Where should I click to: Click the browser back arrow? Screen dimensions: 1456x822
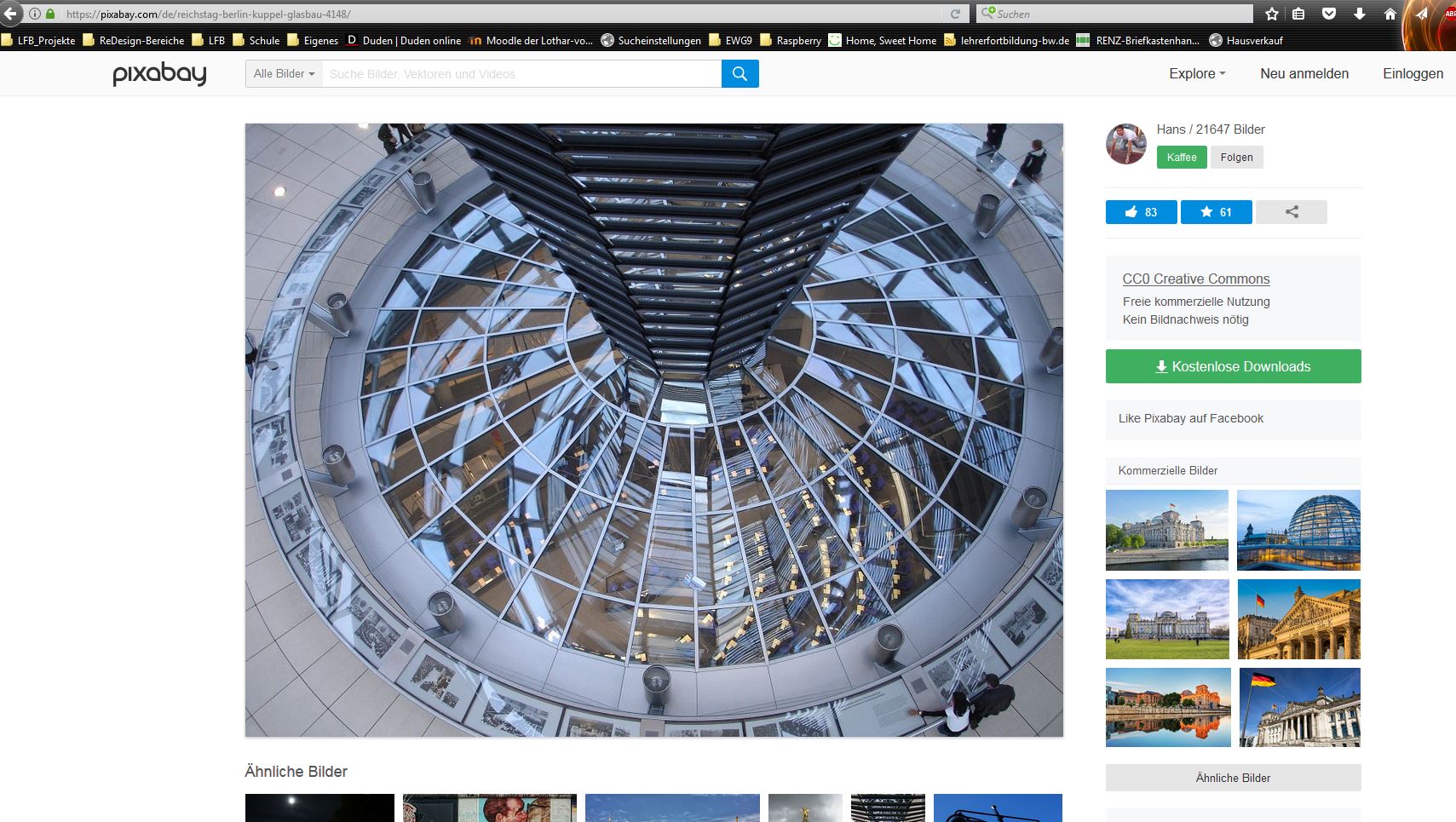[x=11, y=14]
